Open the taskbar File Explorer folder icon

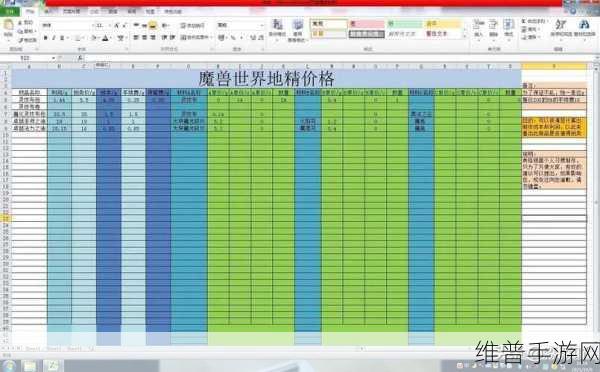pos(30,366)
